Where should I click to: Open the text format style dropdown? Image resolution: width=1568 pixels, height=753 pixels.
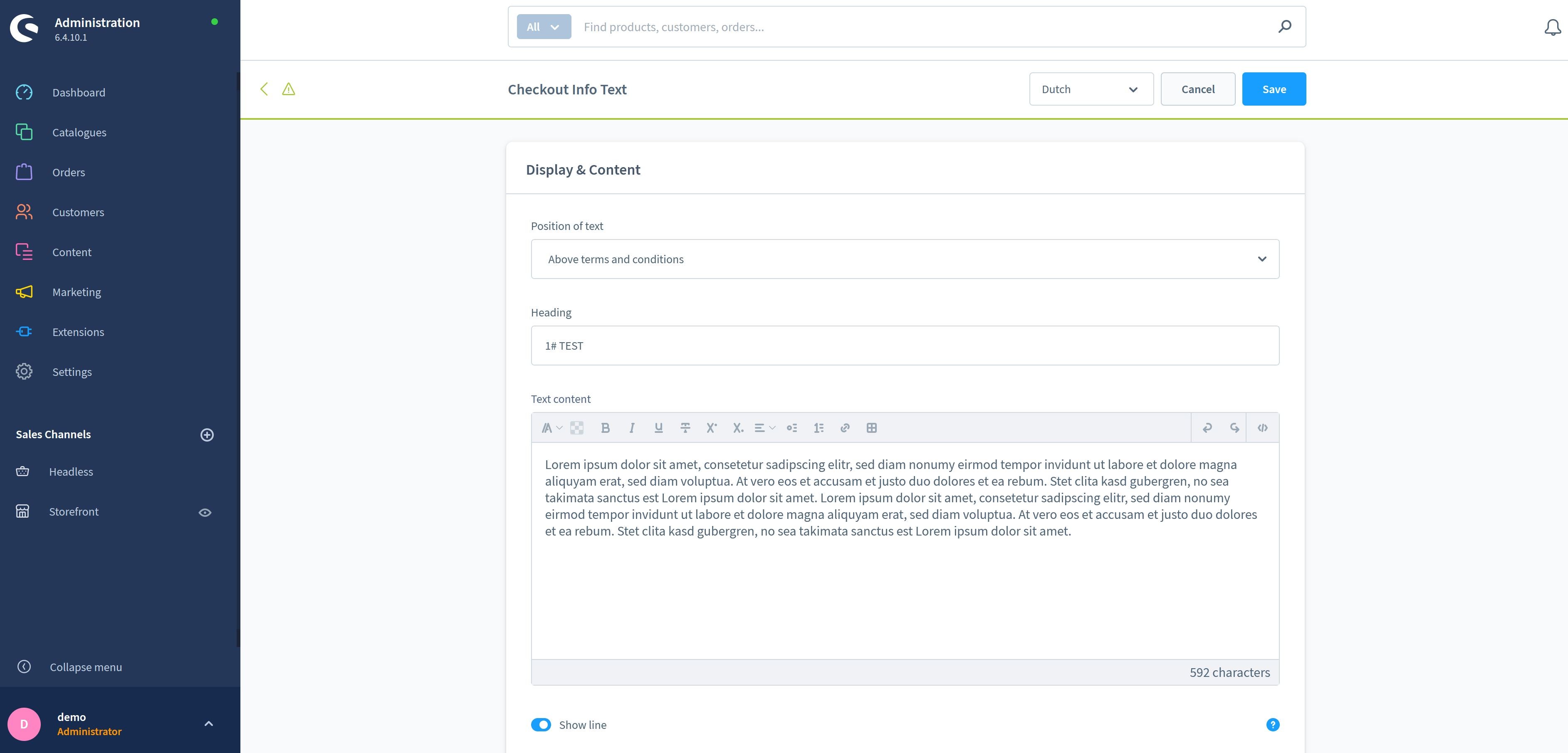(x=552, y=428)
